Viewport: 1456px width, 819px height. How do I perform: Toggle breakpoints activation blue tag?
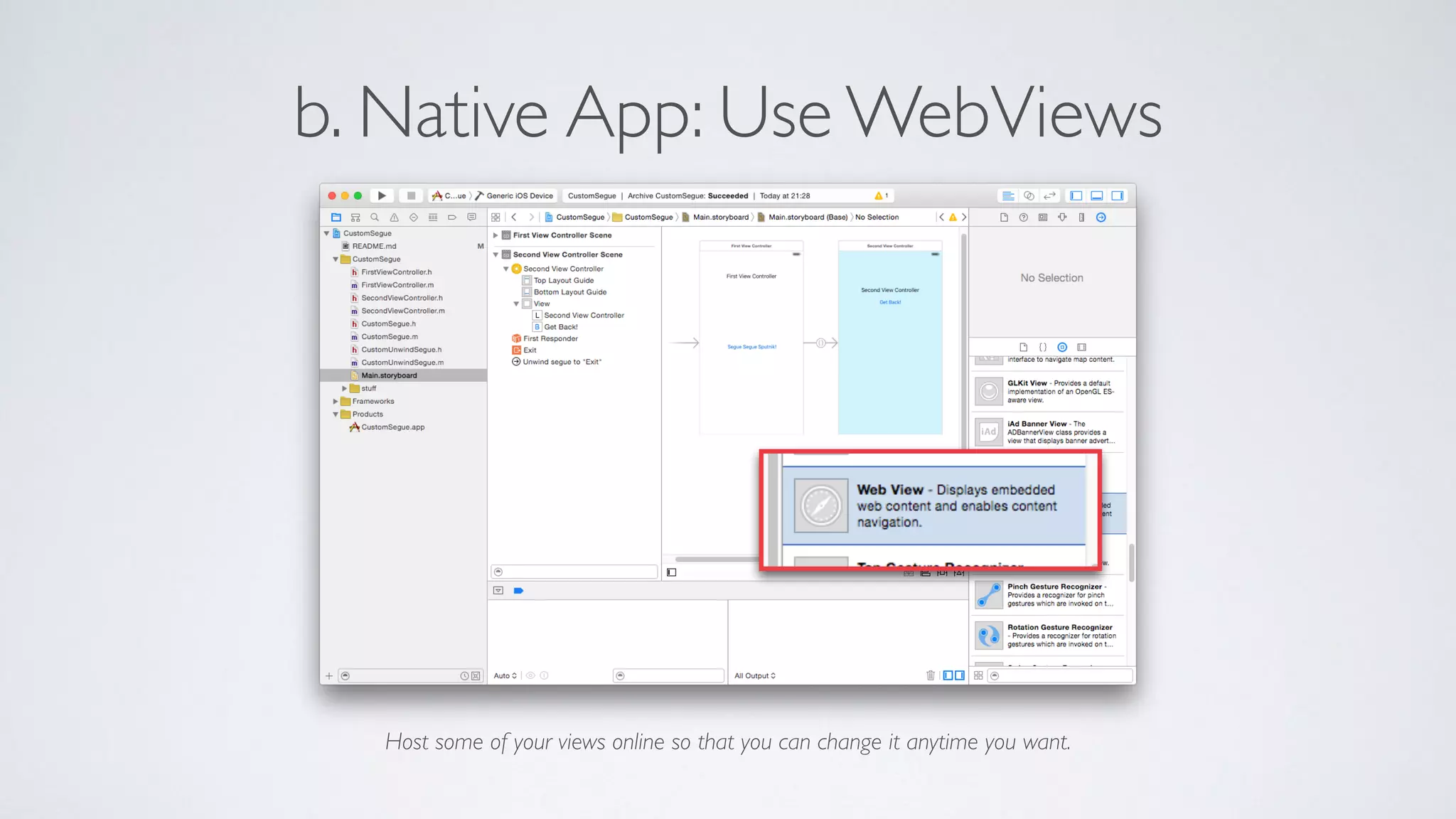[x=519, y=591]
